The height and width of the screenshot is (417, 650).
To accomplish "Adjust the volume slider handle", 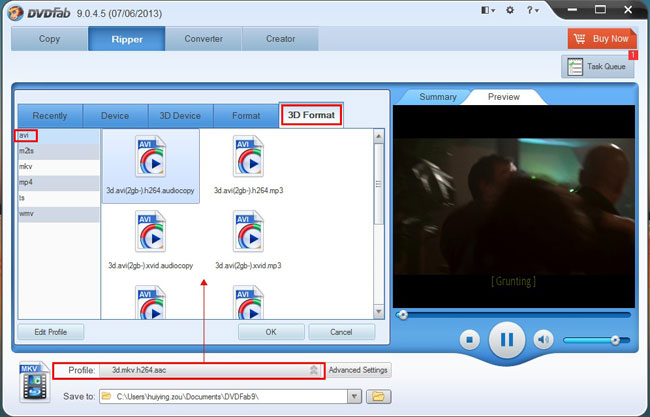I will pyautogui.click(x=615, y=340).
